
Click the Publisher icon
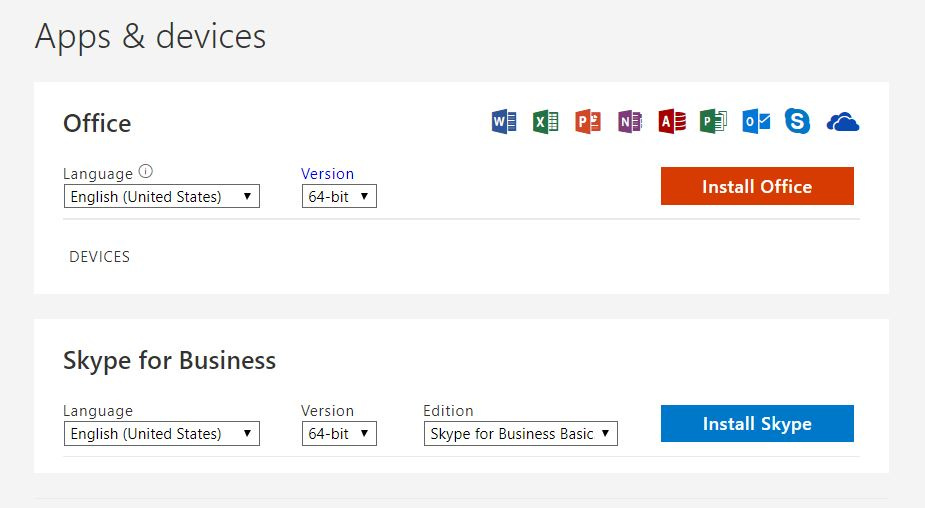click(713, 122)
